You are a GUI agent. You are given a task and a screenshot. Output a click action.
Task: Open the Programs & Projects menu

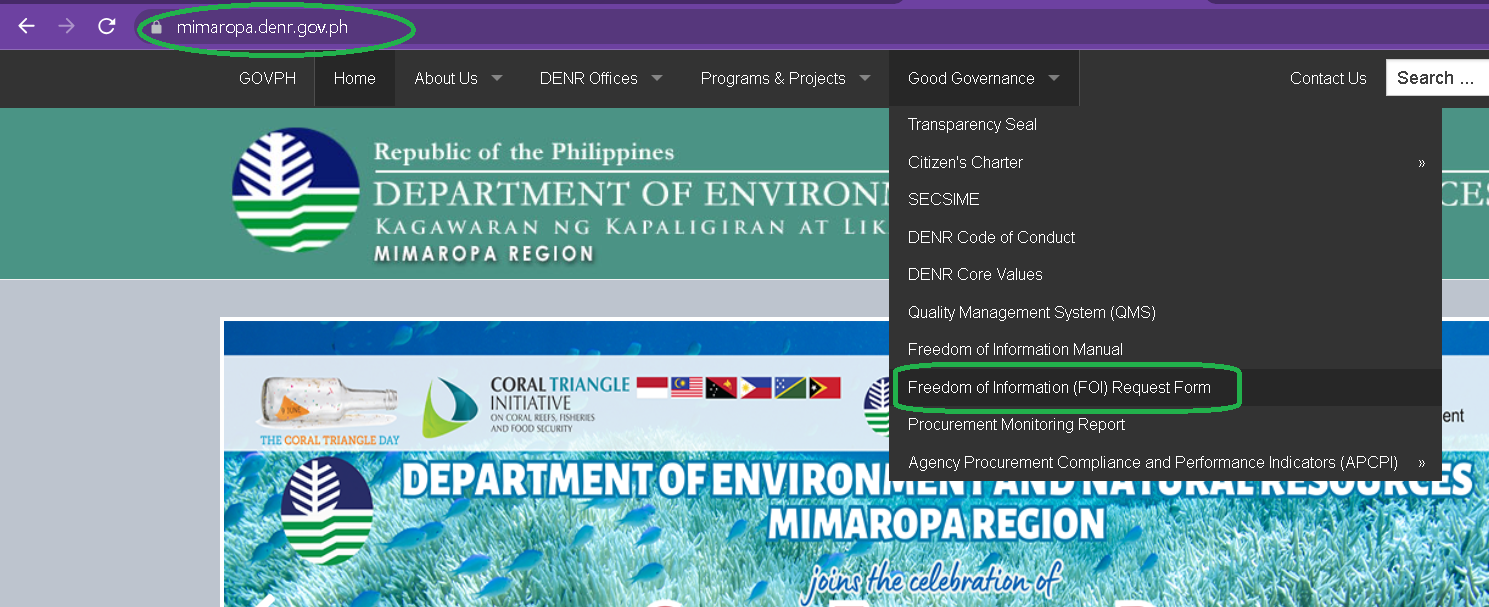773,78
